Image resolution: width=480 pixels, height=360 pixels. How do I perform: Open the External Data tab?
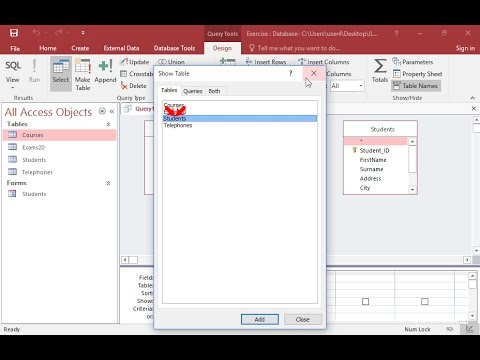(121, 48)
